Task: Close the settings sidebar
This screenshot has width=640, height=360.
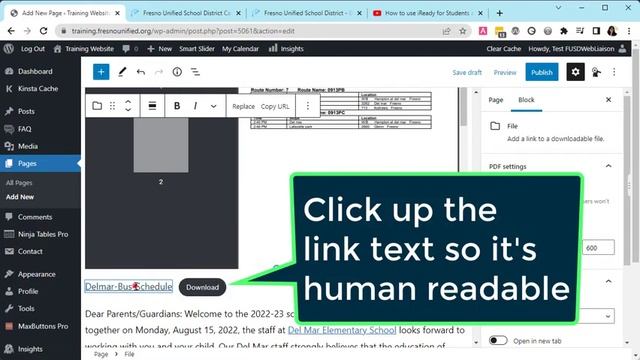Action: (608, 100)
